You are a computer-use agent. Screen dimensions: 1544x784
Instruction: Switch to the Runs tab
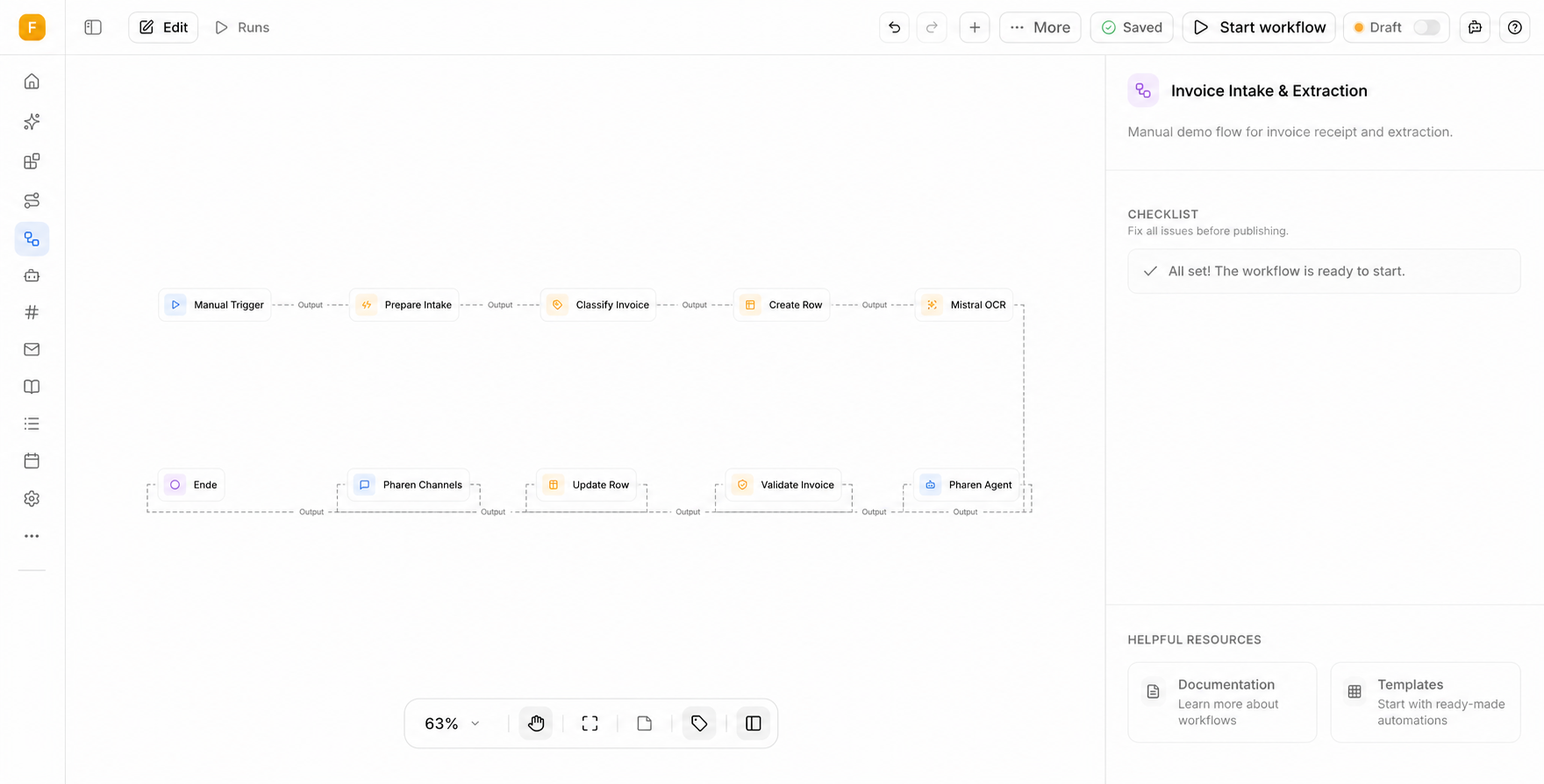tap(242, 27)
